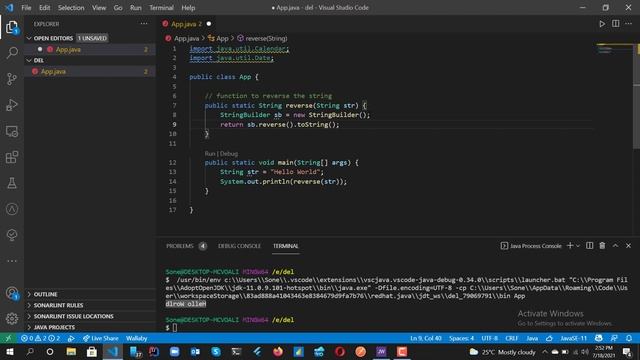Open the File menu
The image size is (640, 360).
26,7
